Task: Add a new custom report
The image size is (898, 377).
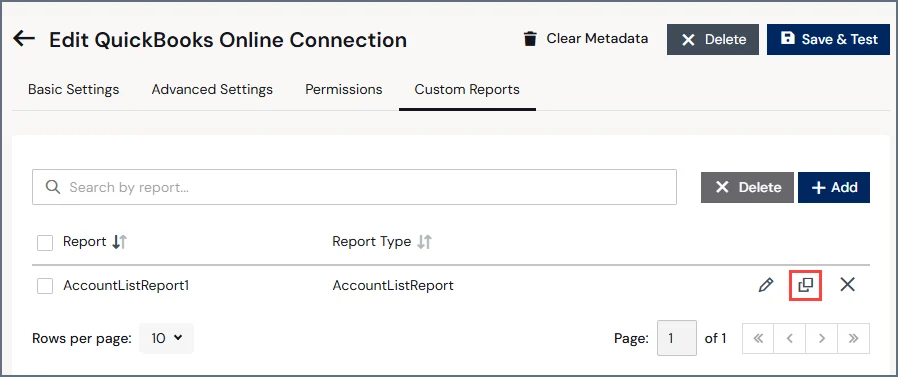Action: (834, 187)
